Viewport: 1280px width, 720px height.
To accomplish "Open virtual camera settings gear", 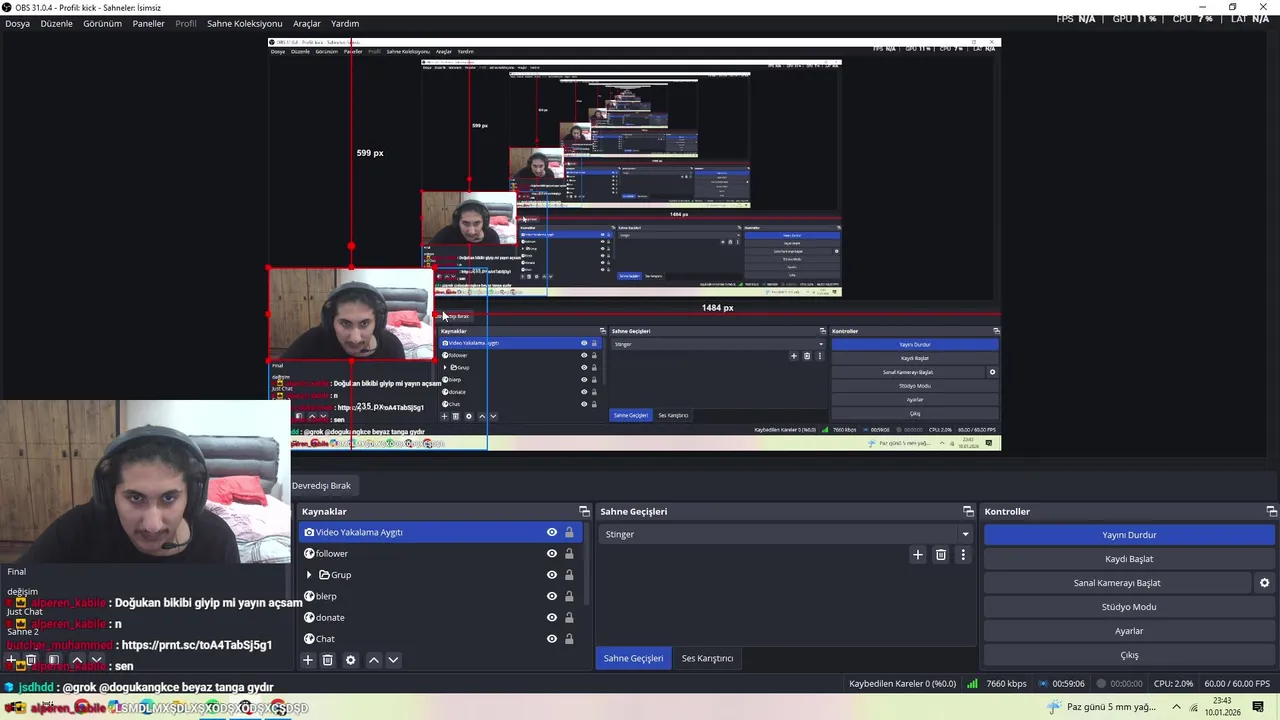I will click(1264, 583).
